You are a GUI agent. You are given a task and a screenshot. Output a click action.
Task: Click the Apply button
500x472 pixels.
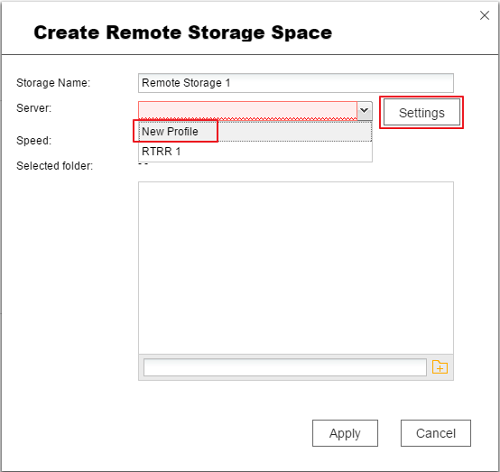coord(345,433)
